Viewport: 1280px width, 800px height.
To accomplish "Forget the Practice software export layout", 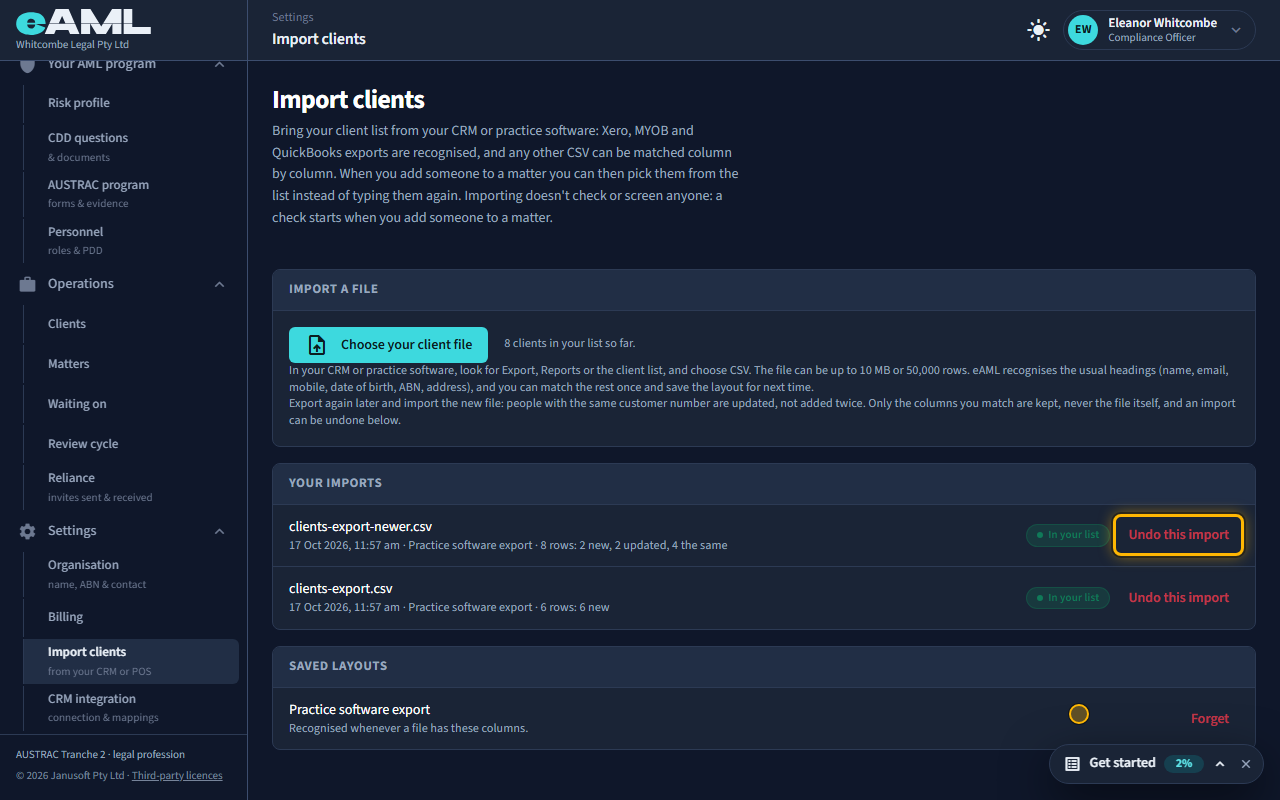I will 1210,718.
